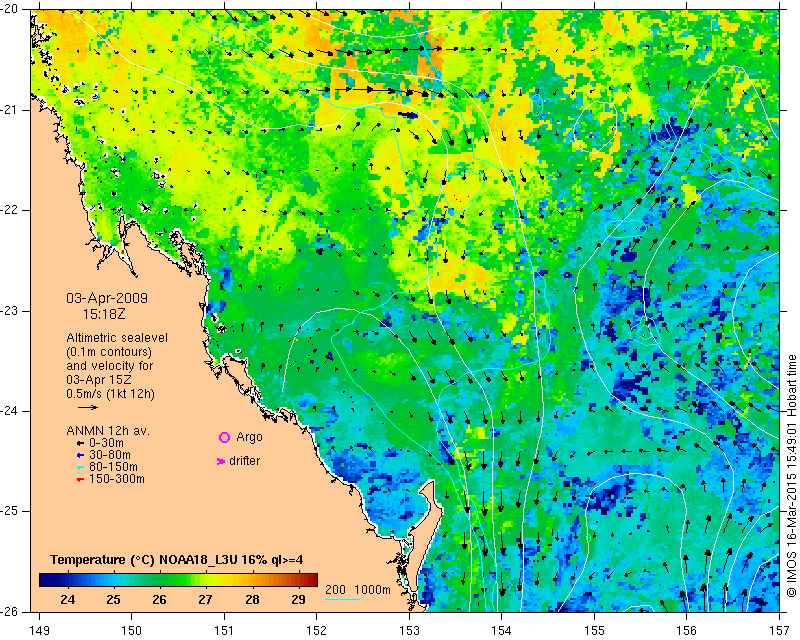Viewport: 800px width, 640px height.
Task: Click the 'drifter' legend label
Action: coord(244,461)
